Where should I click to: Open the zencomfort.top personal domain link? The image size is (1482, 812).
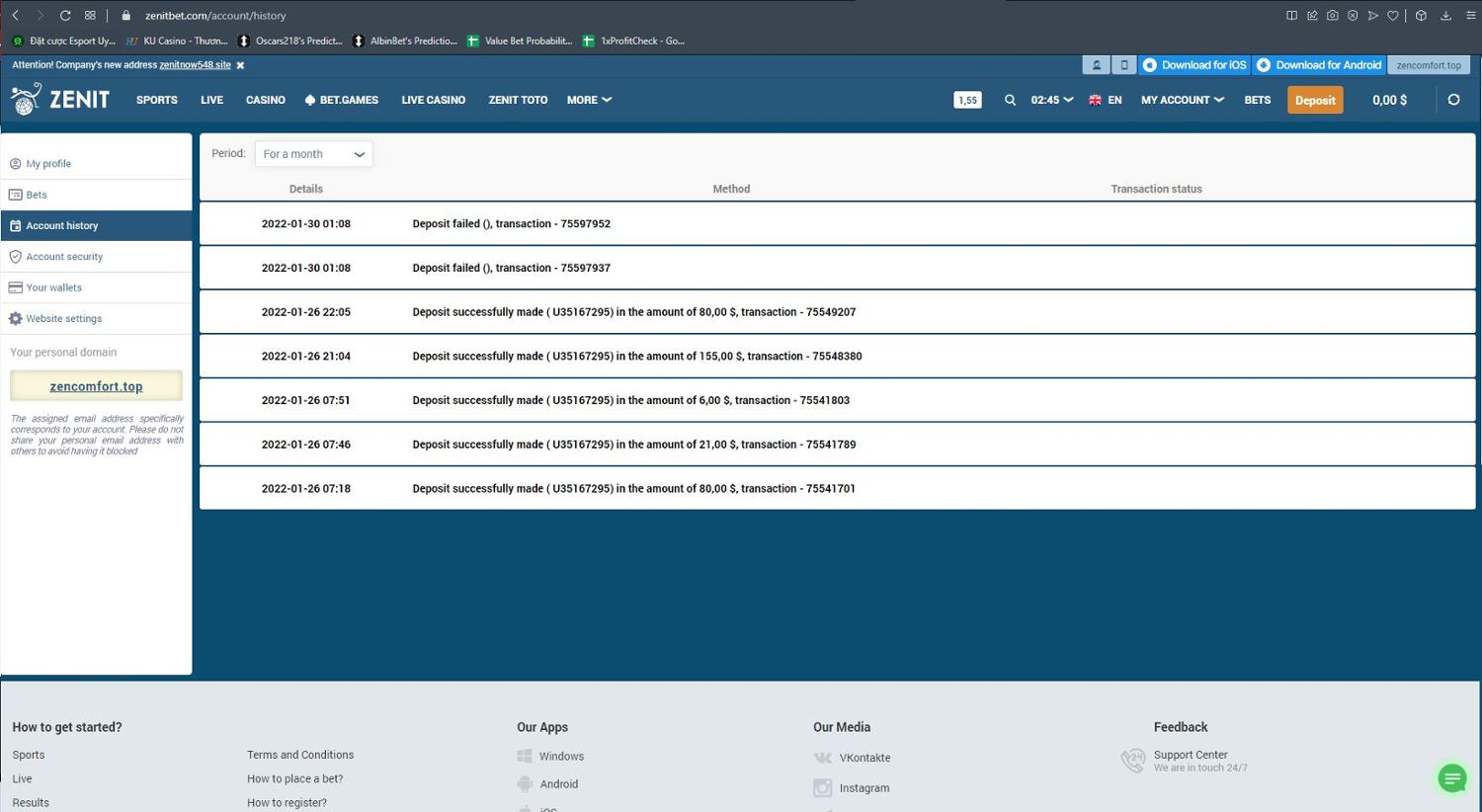click(96, 386)
